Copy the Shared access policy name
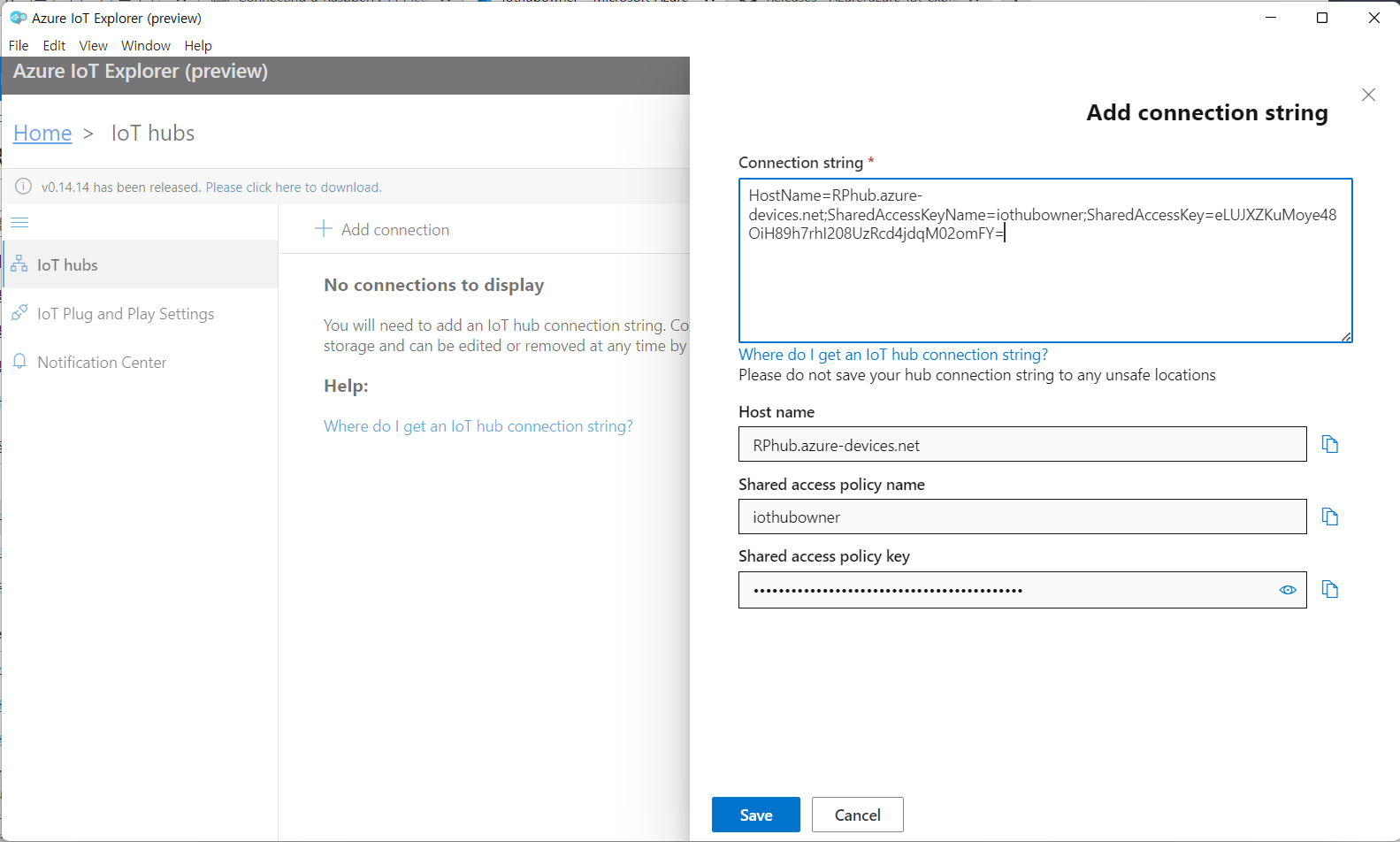Viewport: 1400px width, 842px height. point(1329,517)
